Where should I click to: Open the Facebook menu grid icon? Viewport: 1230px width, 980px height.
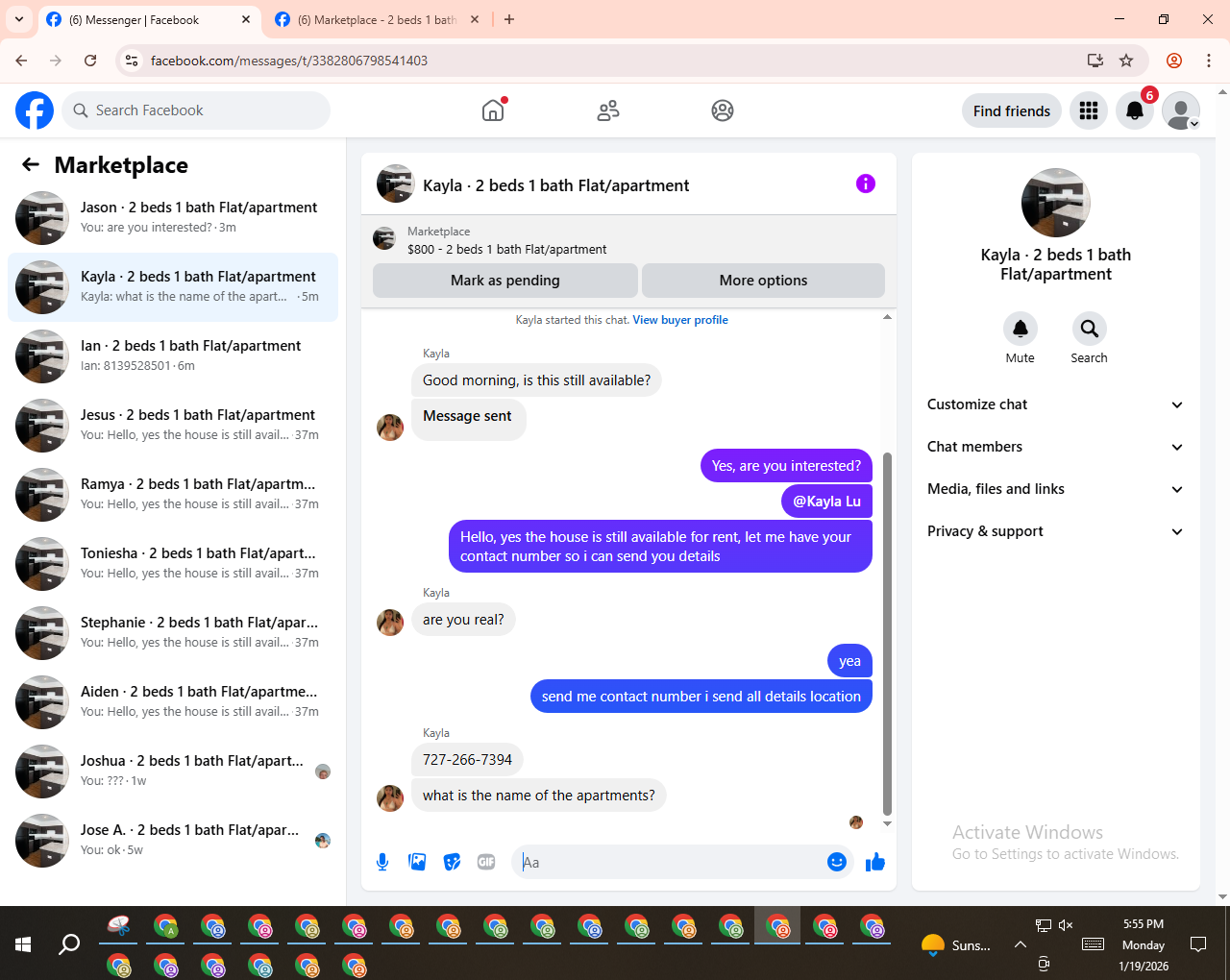[x=1089, y=110]
